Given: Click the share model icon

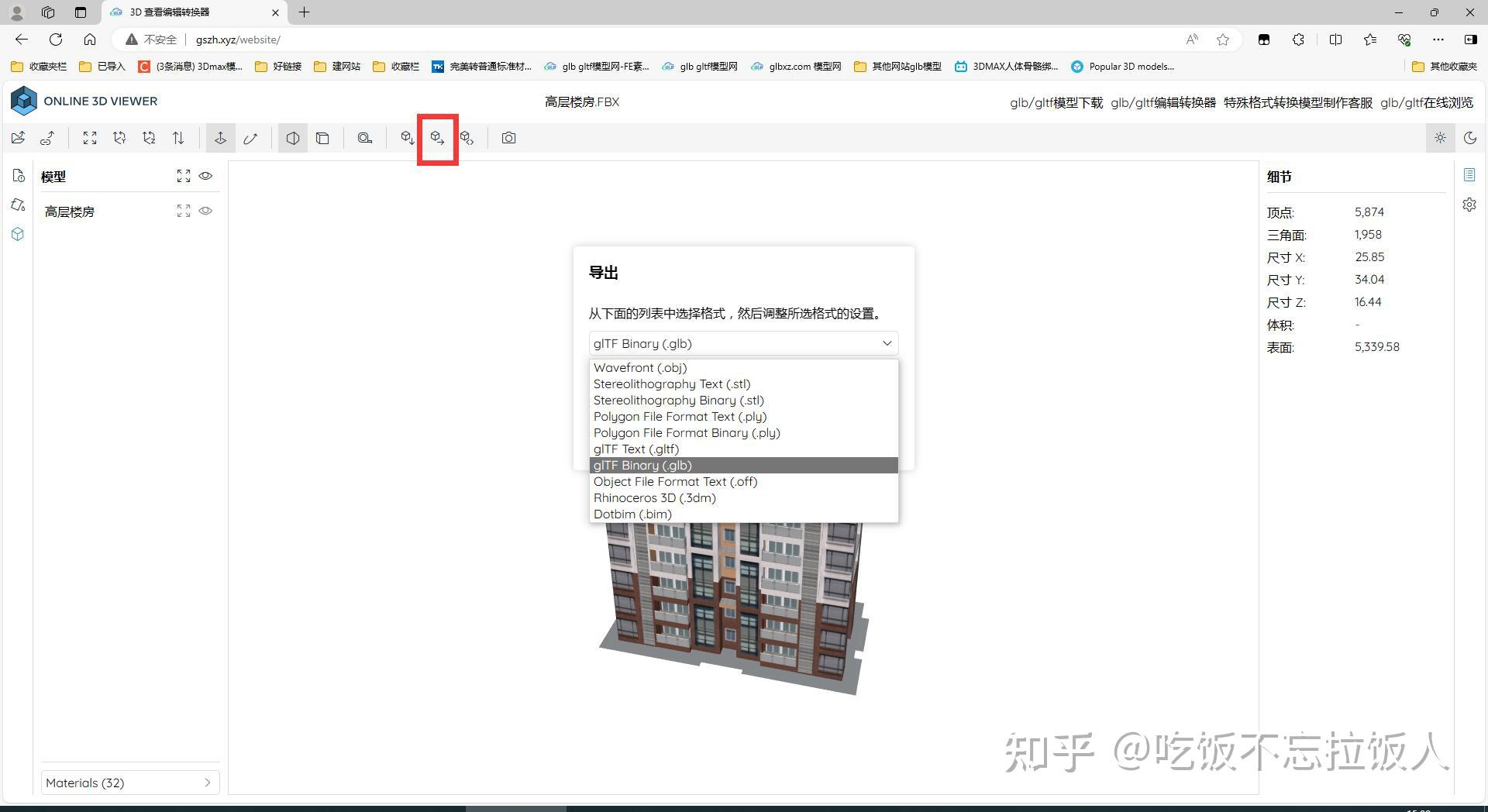Looking at the screenshot, I should tap(467, 138).
